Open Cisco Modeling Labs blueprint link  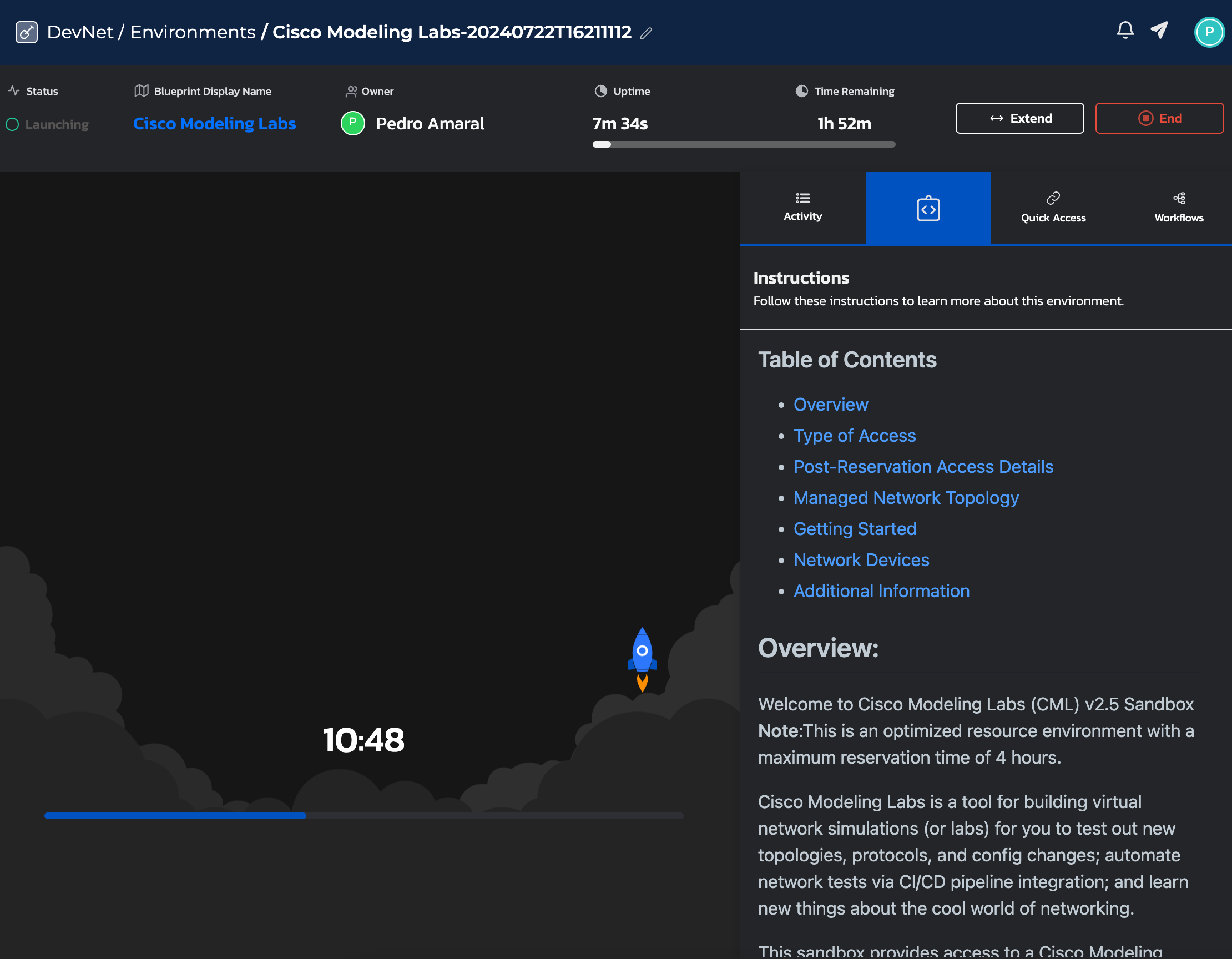coord(214,124)
